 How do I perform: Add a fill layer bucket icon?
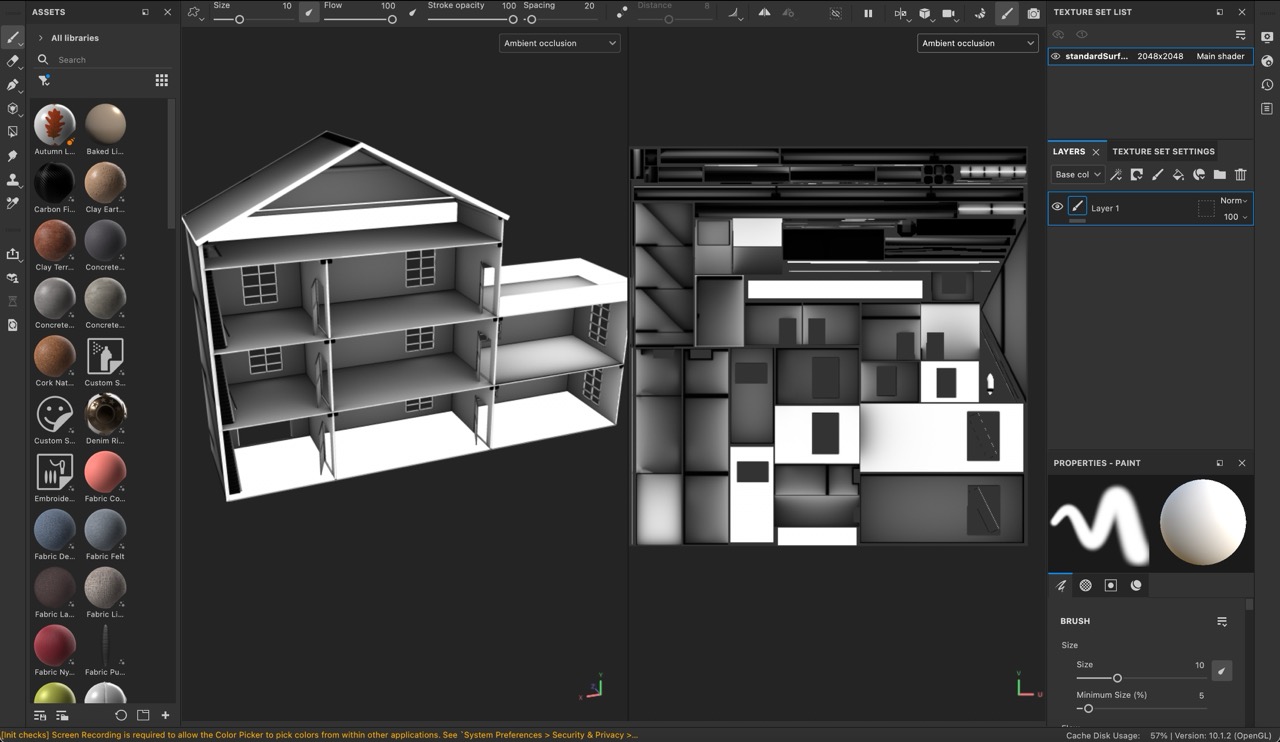coord(1178,174)
